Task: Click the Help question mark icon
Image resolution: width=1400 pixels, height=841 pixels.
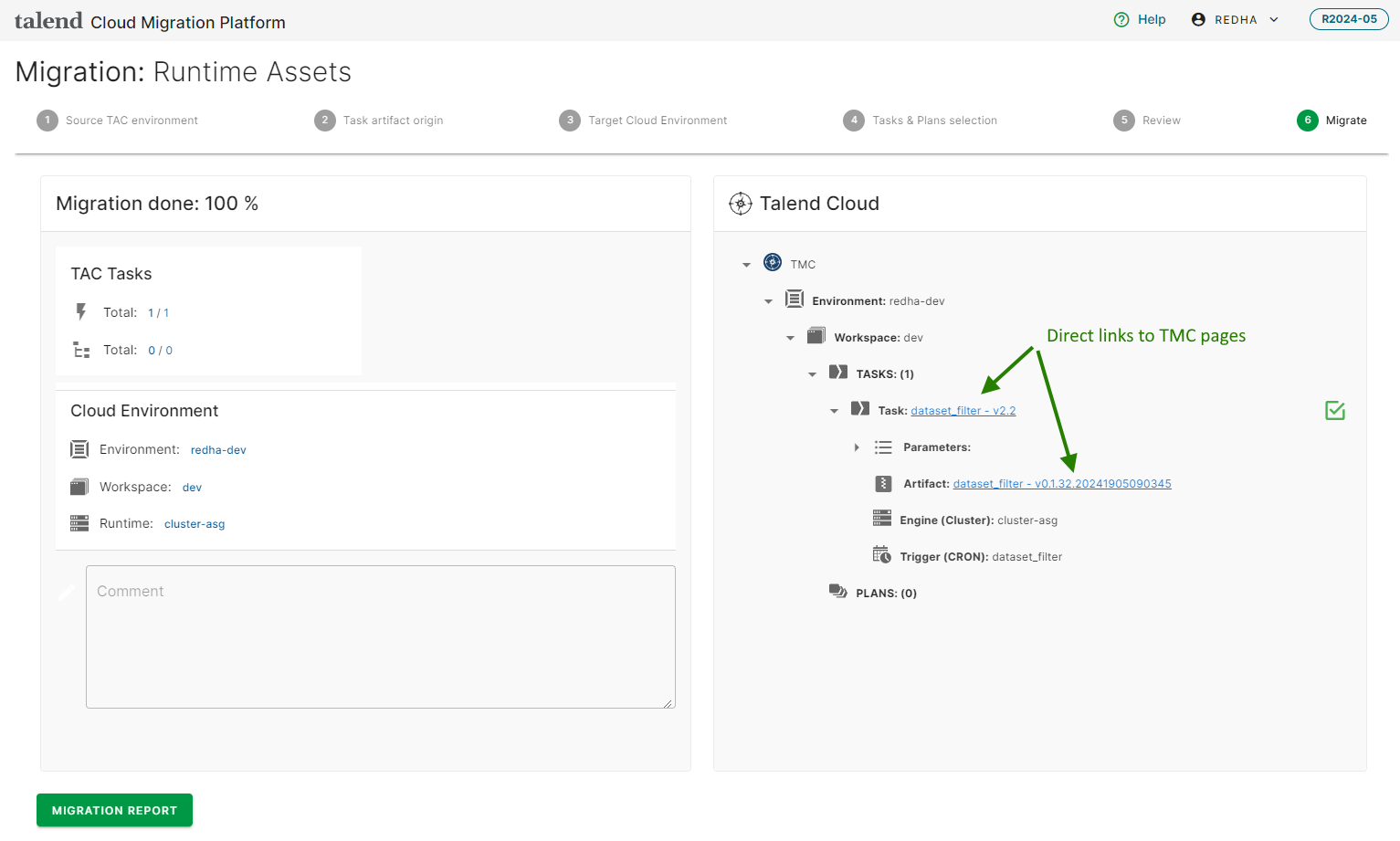Action: [1121, 19]
